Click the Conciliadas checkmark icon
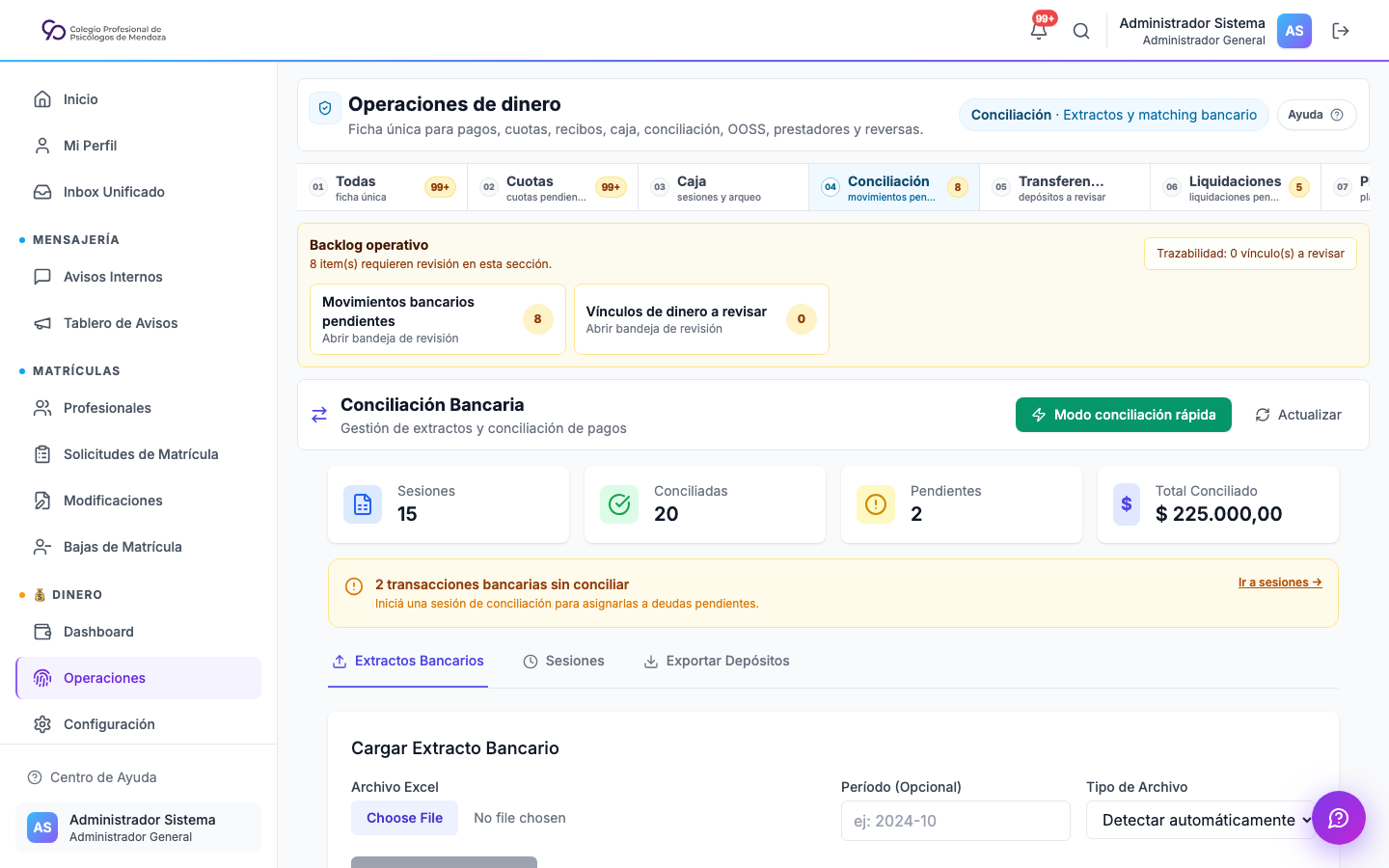Image resolution: width=1389 pixels, height=868 pixels. (619, 504)
